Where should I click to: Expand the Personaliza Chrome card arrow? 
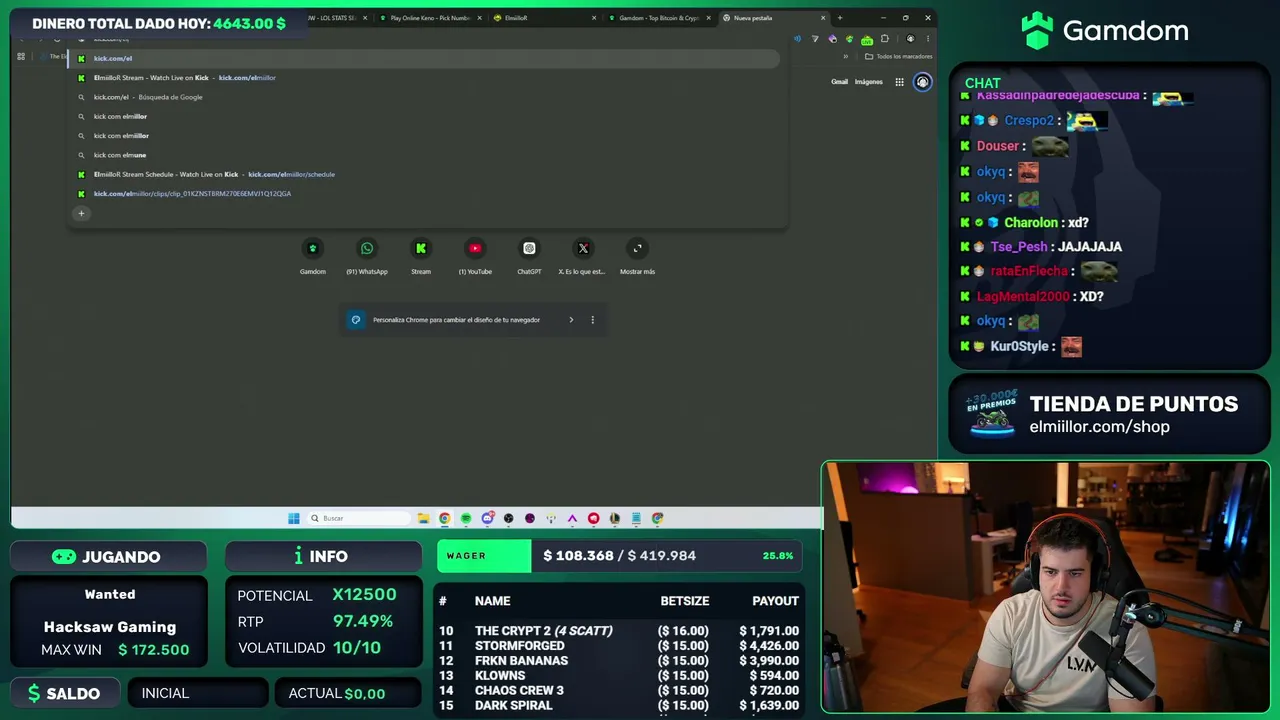(x=571, y=320)
